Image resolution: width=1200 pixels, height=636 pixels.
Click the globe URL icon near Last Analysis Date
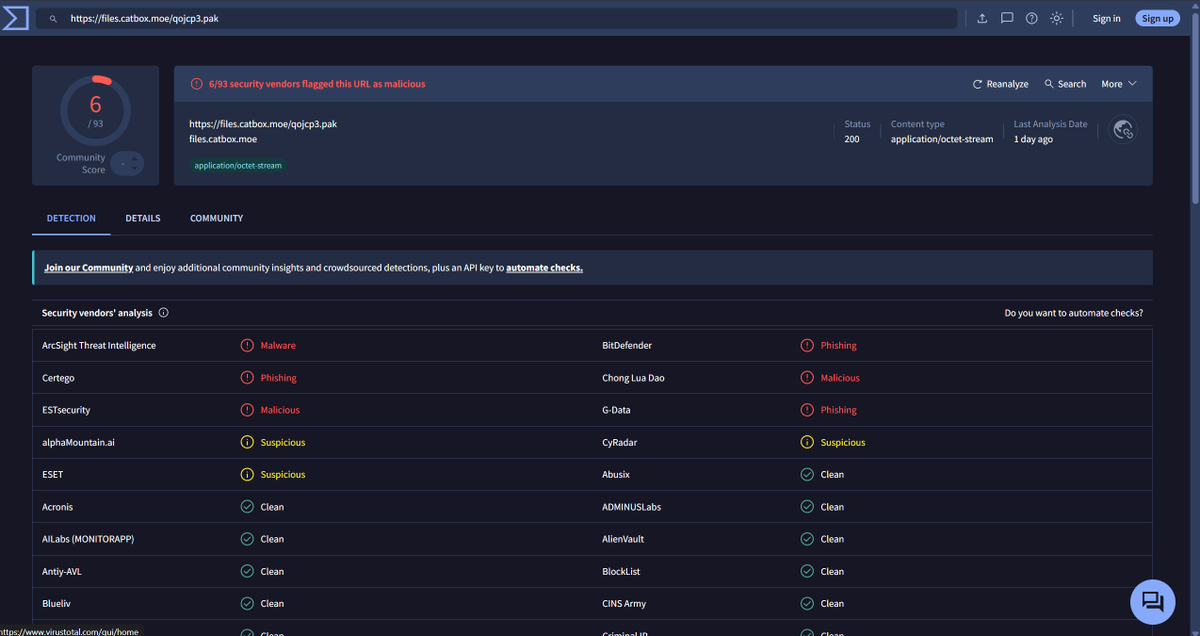click(1123, 130)
